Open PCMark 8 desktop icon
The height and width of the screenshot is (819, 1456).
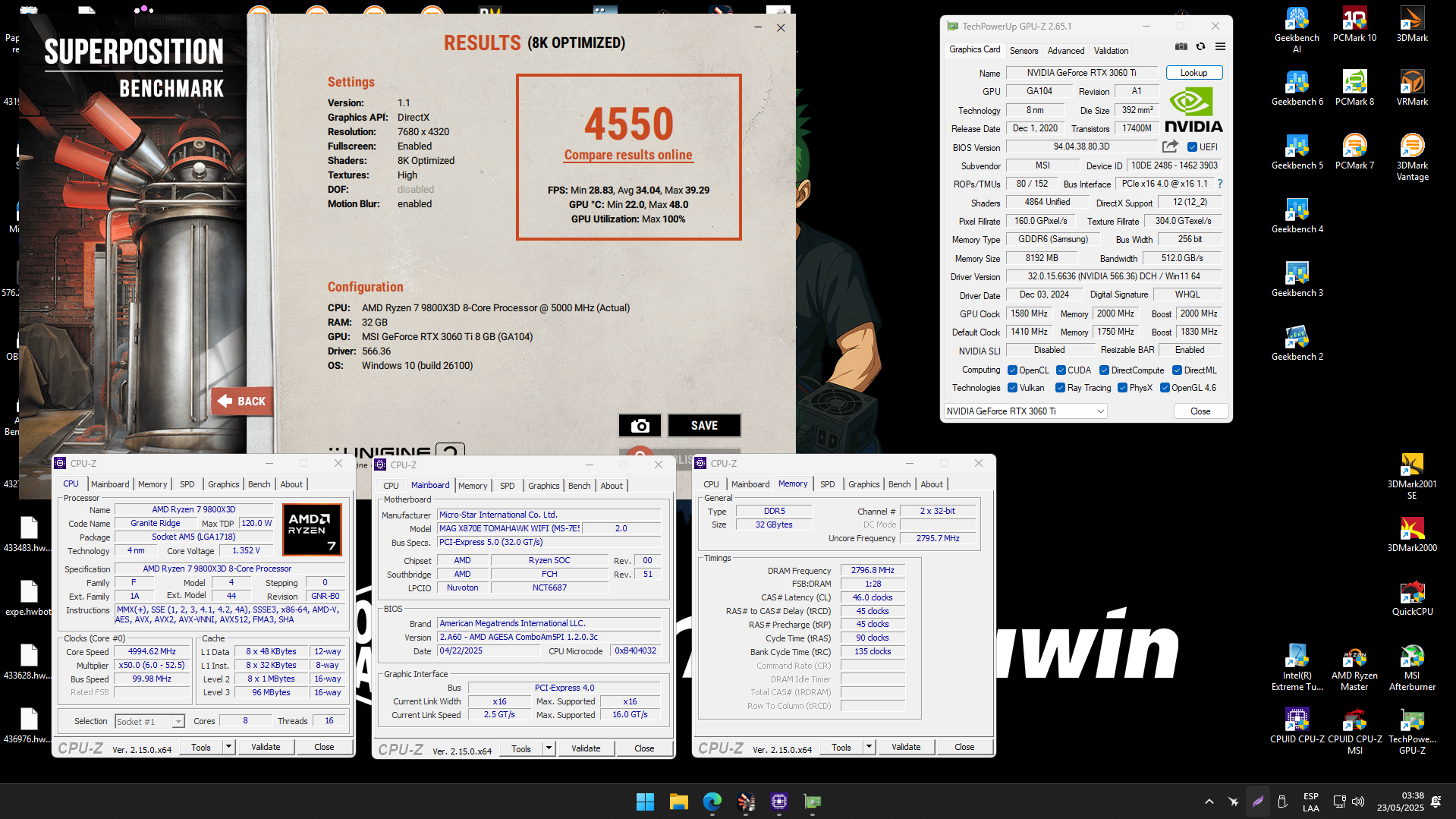click(x=1354, y=88)
